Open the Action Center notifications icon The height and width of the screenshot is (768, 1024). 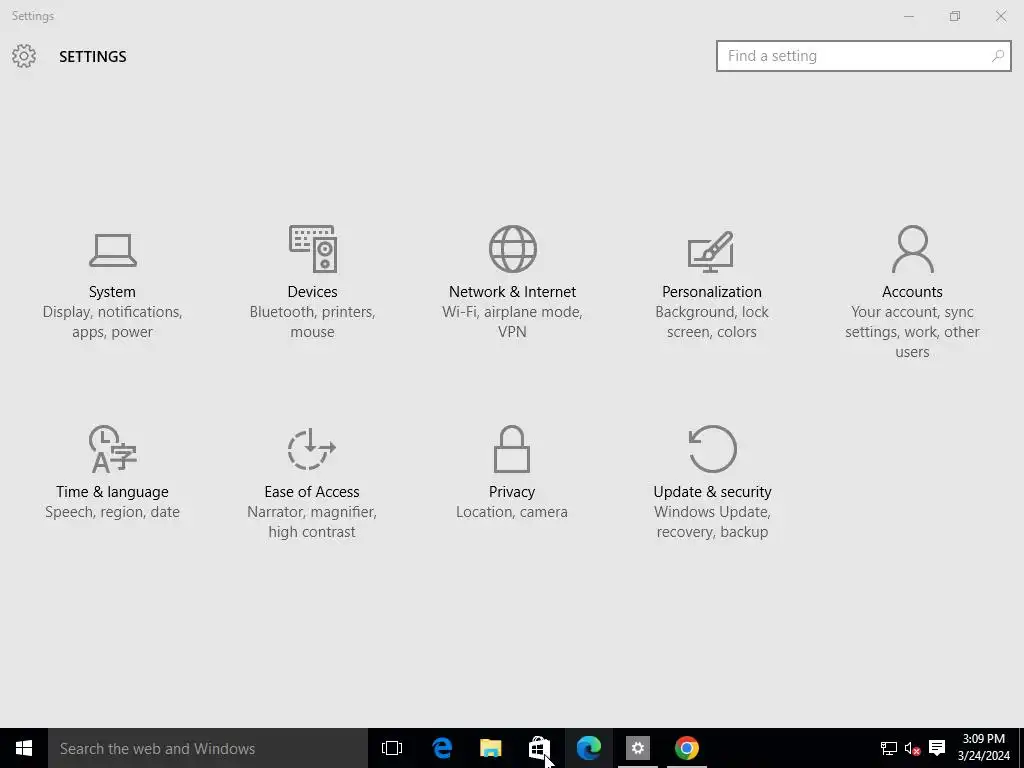[x=936, y=748]
